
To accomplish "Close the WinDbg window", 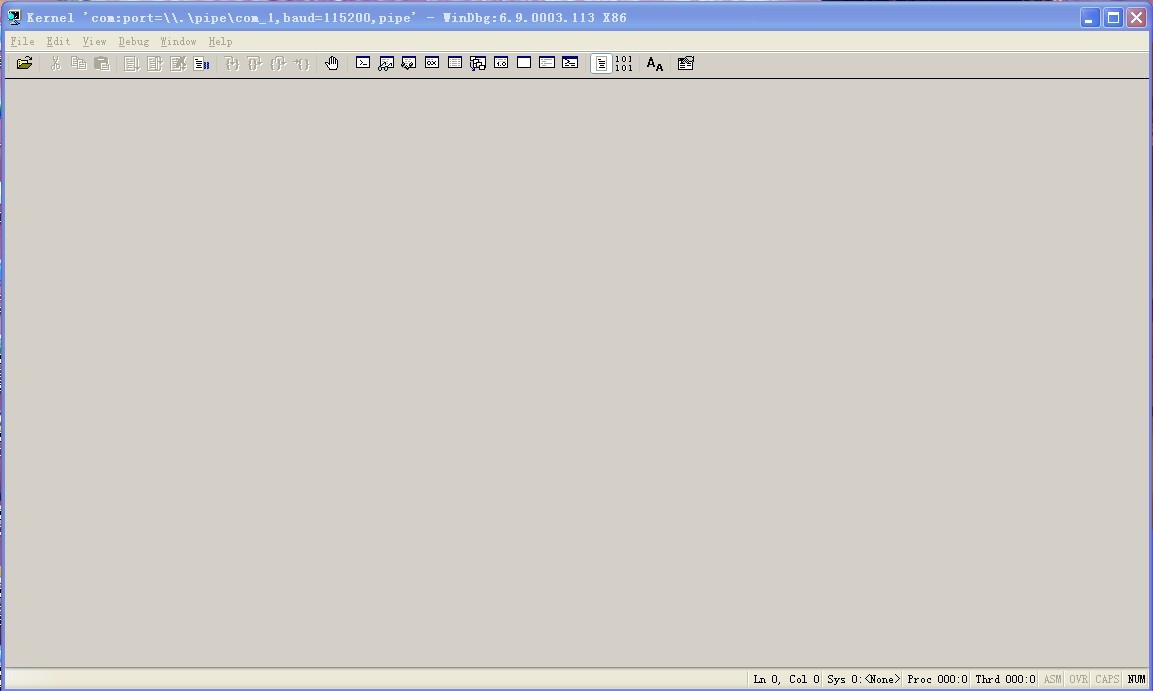I will coord(1136,18).
